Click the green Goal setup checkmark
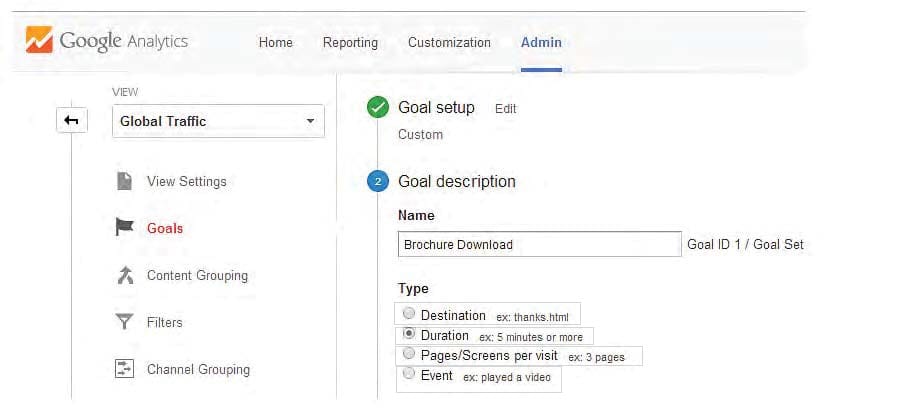 click(x=377, y=108)
